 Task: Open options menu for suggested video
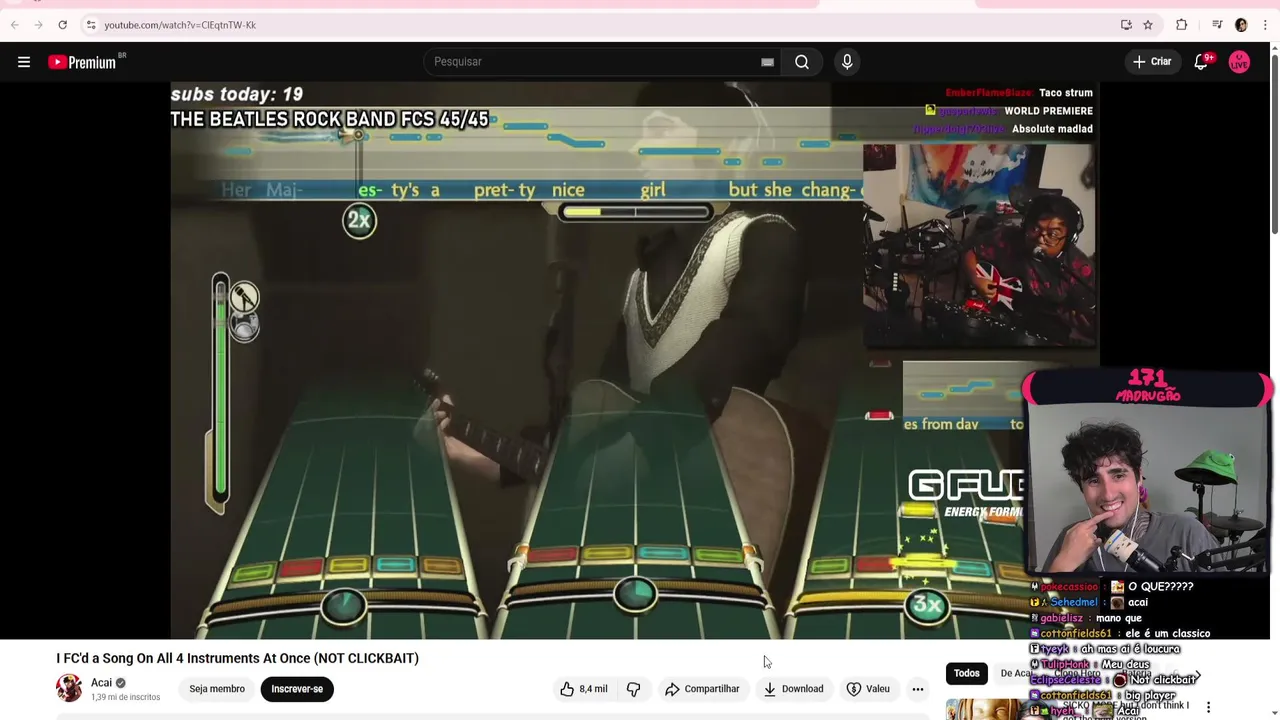(1208, 707)
